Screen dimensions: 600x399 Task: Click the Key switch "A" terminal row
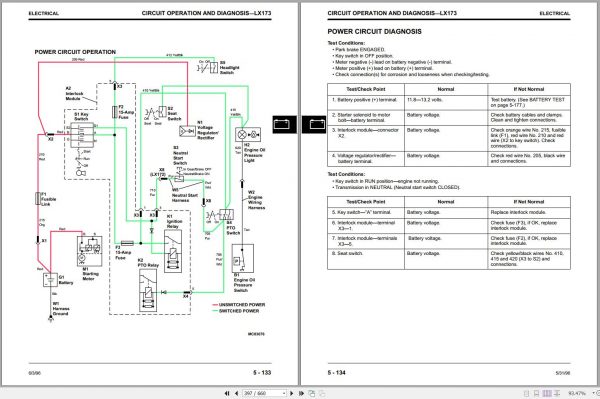click(449, 212)
